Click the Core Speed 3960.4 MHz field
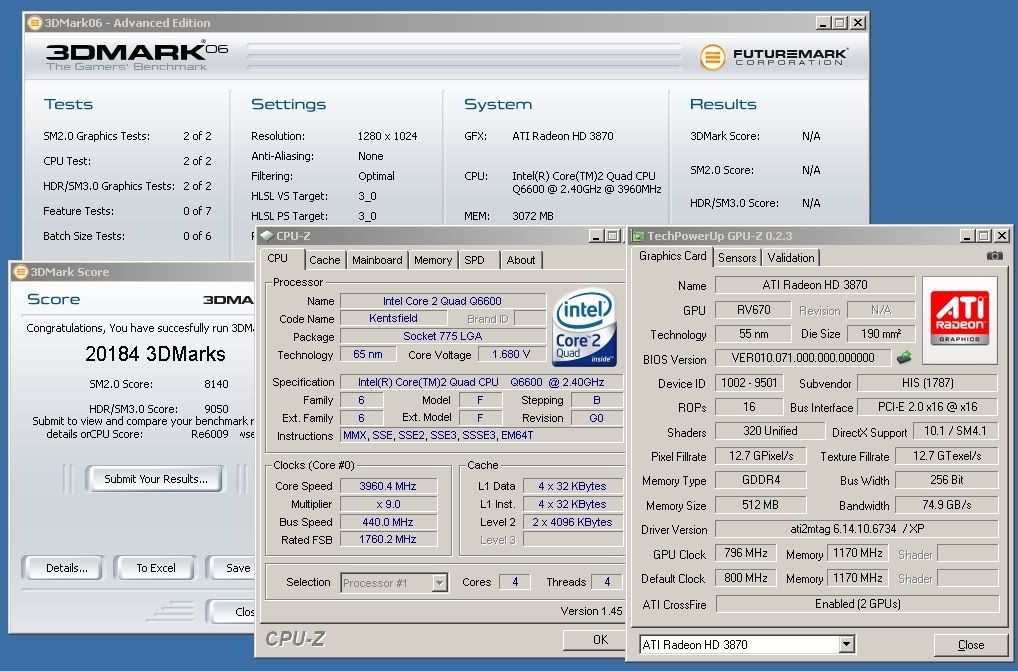This screenshot has height=671, width=1018. tap(388, 486)
